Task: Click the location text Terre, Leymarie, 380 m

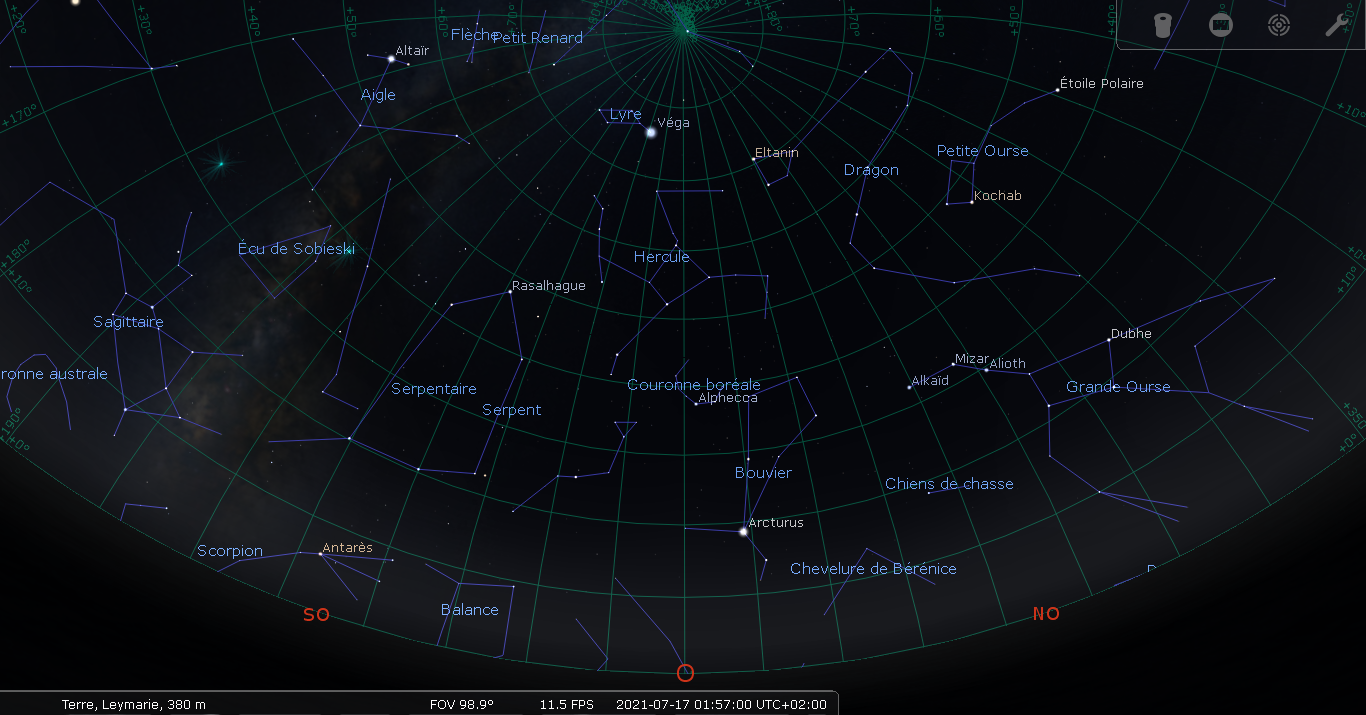Action: (x=134, y=704)
